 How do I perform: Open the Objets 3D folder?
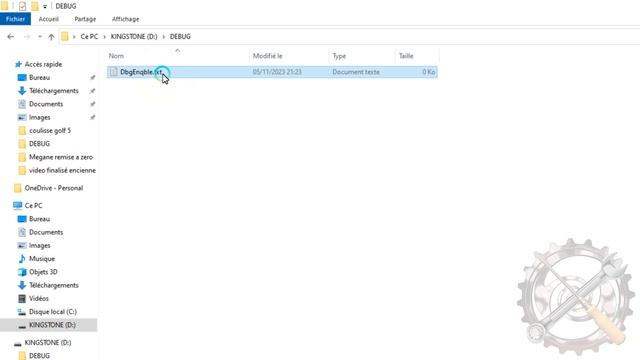pos(43,272)
